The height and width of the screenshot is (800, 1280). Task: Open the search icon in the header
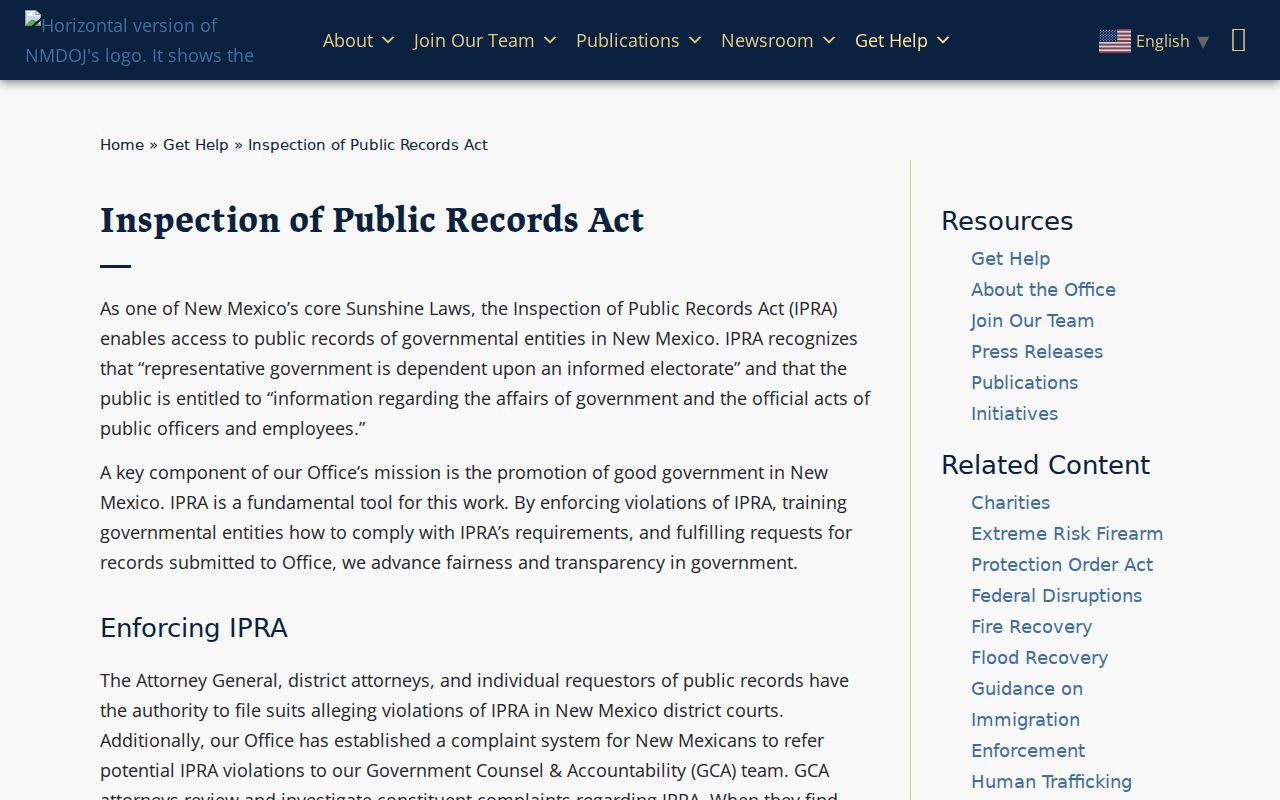click(x=1239, y=40)
